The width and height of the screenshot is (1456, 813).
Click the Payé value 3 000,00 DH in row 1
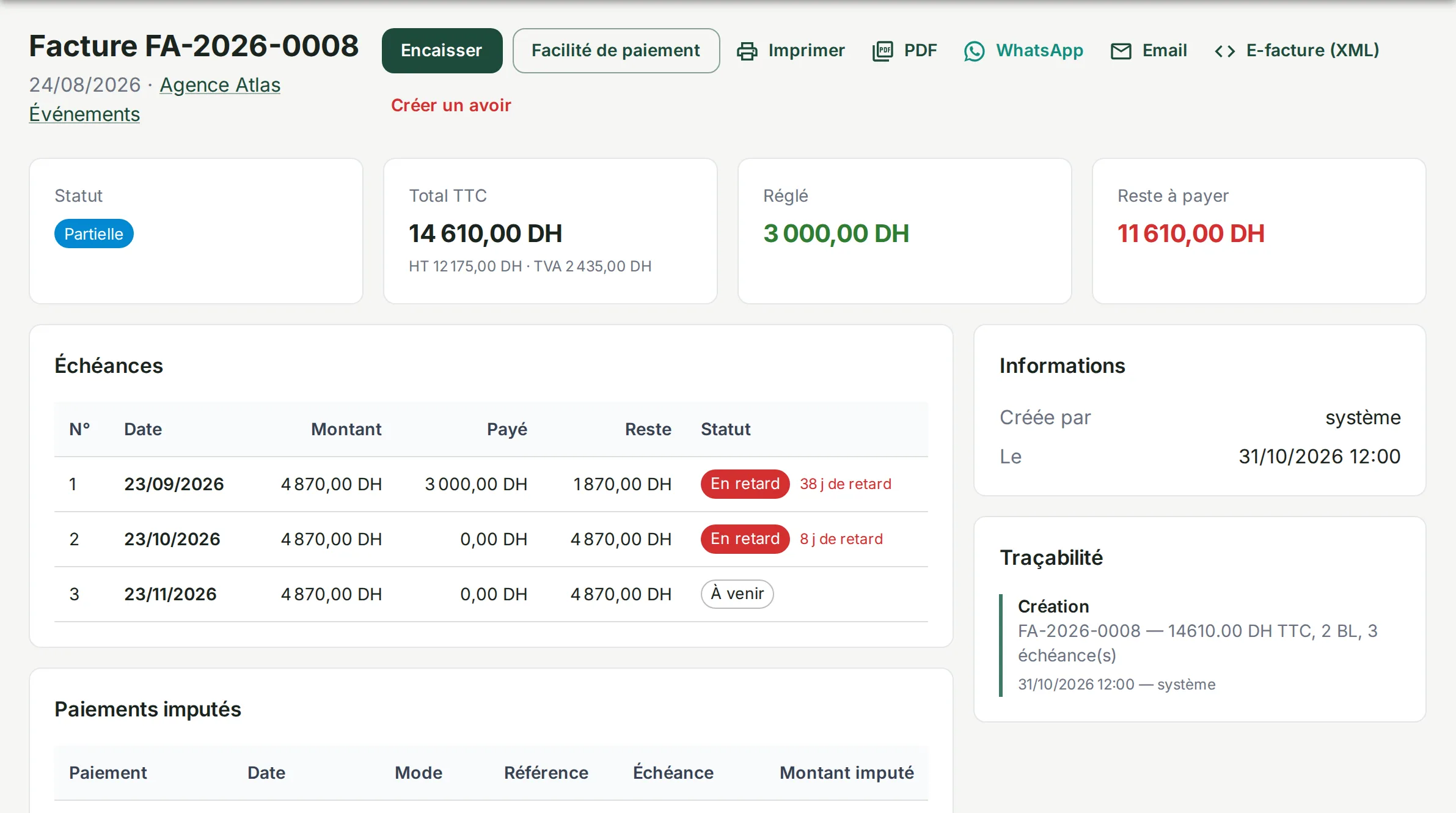coord(476,484)
